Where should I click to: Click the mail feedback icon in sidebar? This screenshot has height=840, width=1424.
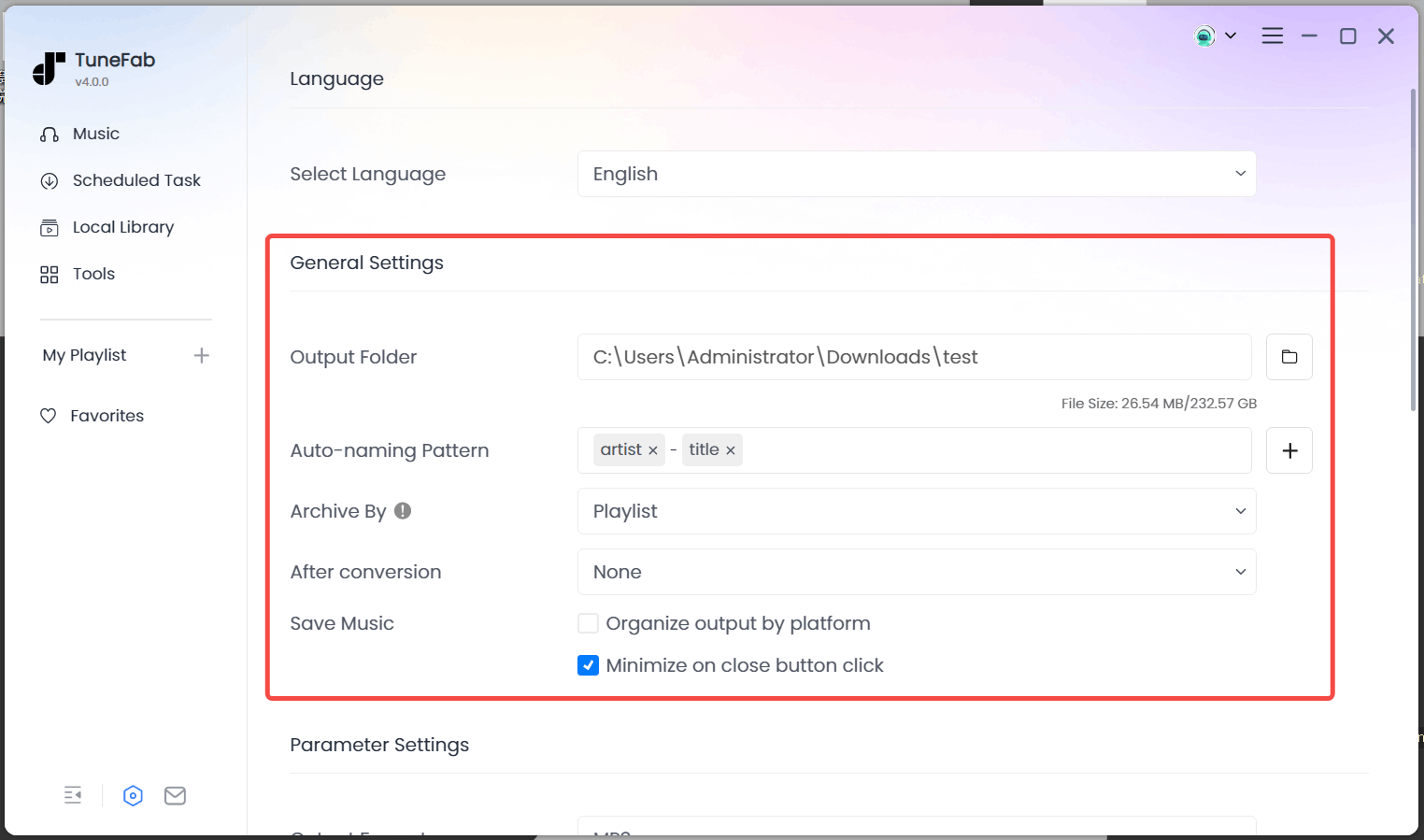[x=175, y=795]
